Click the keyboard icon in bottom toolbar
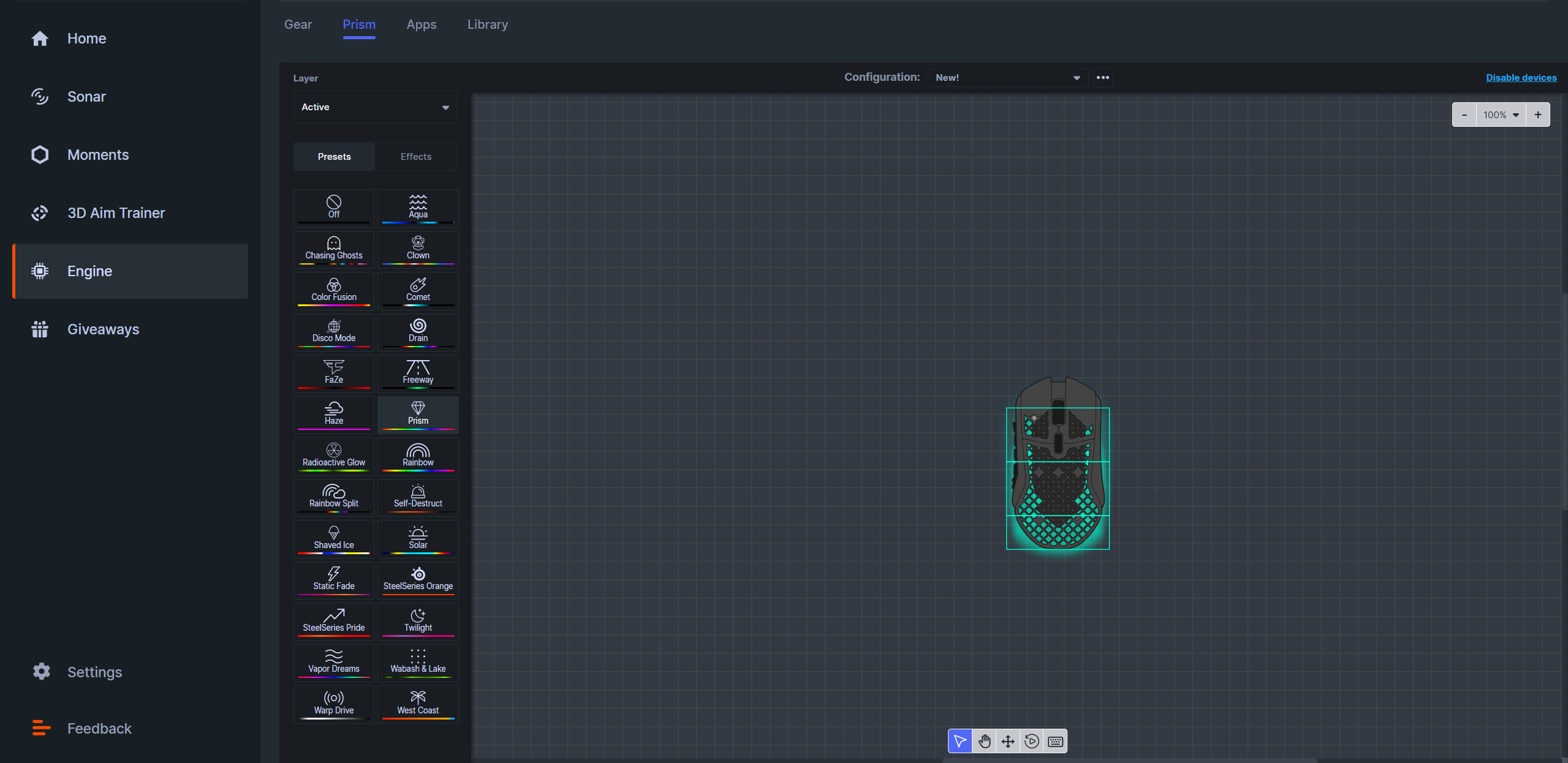Viewport: 1568px width, 763px height. point(1055,742)
